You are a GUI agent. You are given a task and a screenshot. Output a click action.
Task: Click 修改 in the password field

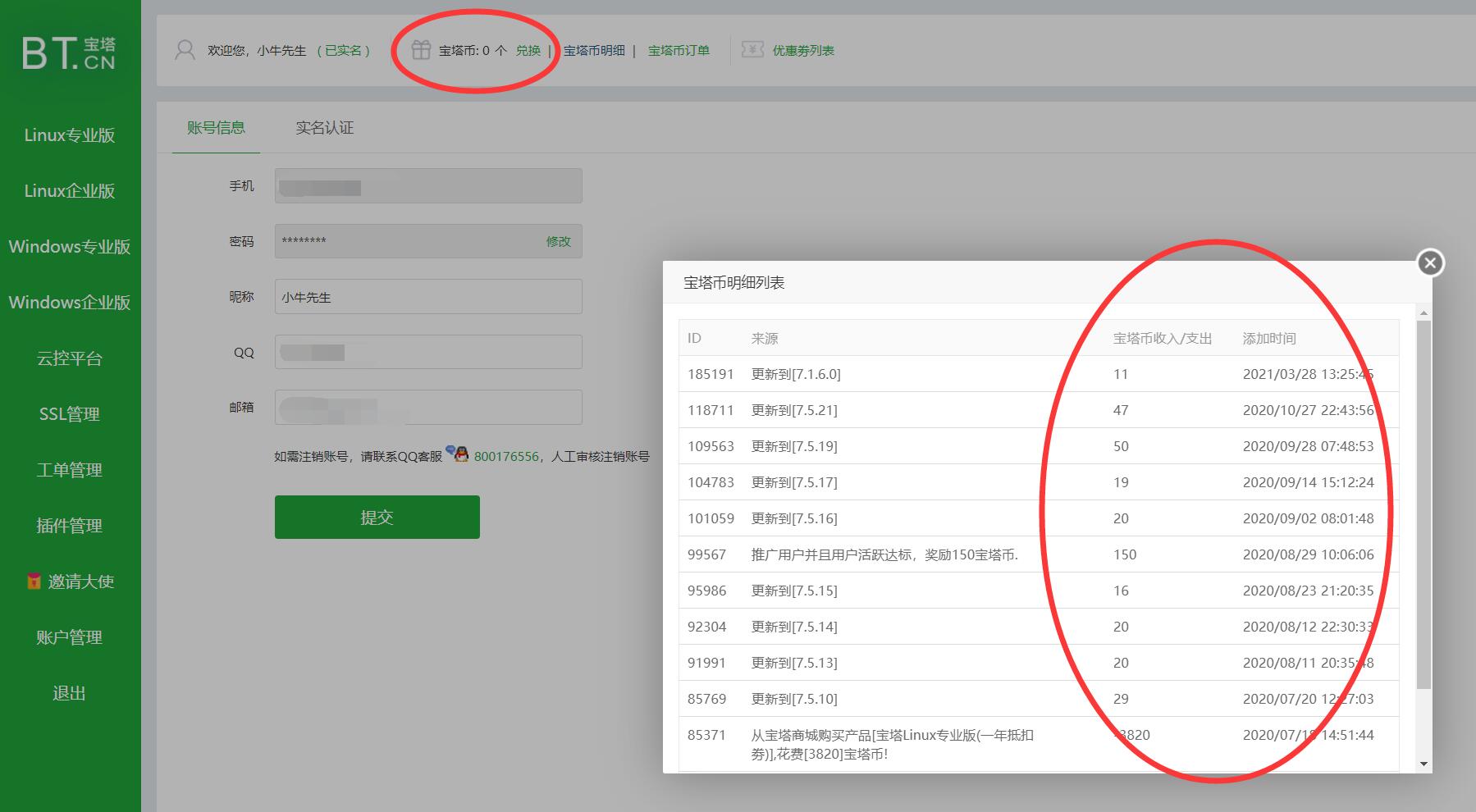pyautogui.click(x=558, y=241)
